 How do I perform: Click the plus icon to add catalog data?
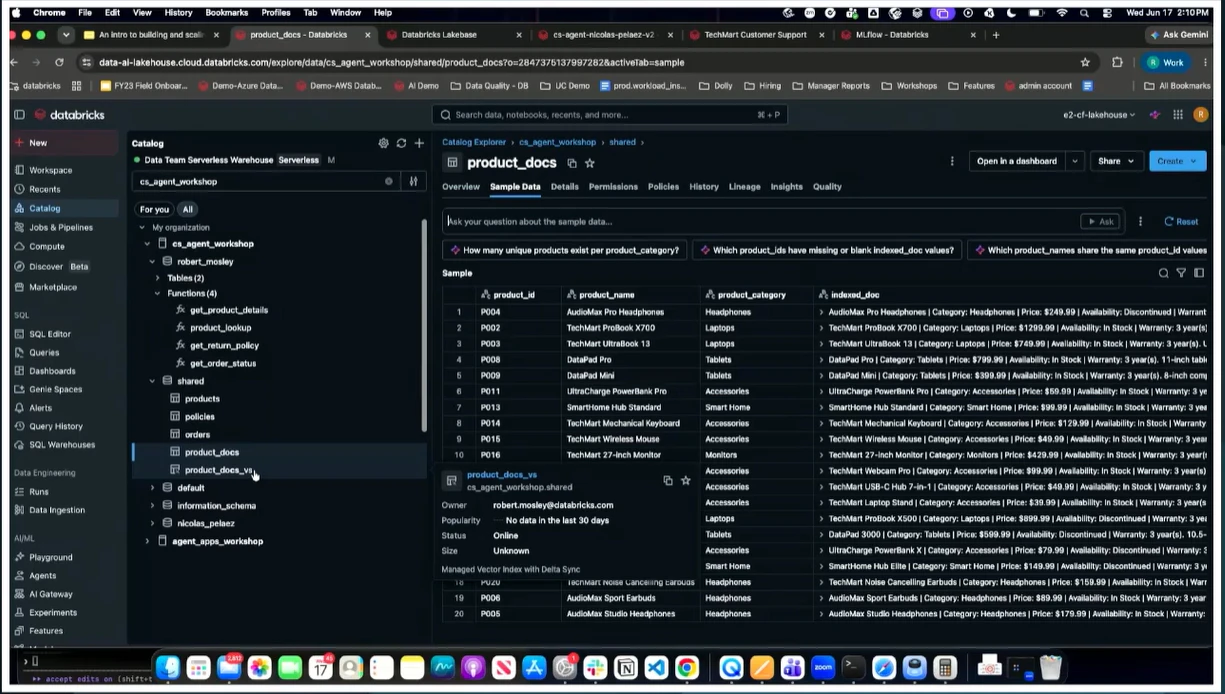coord(419,143)
